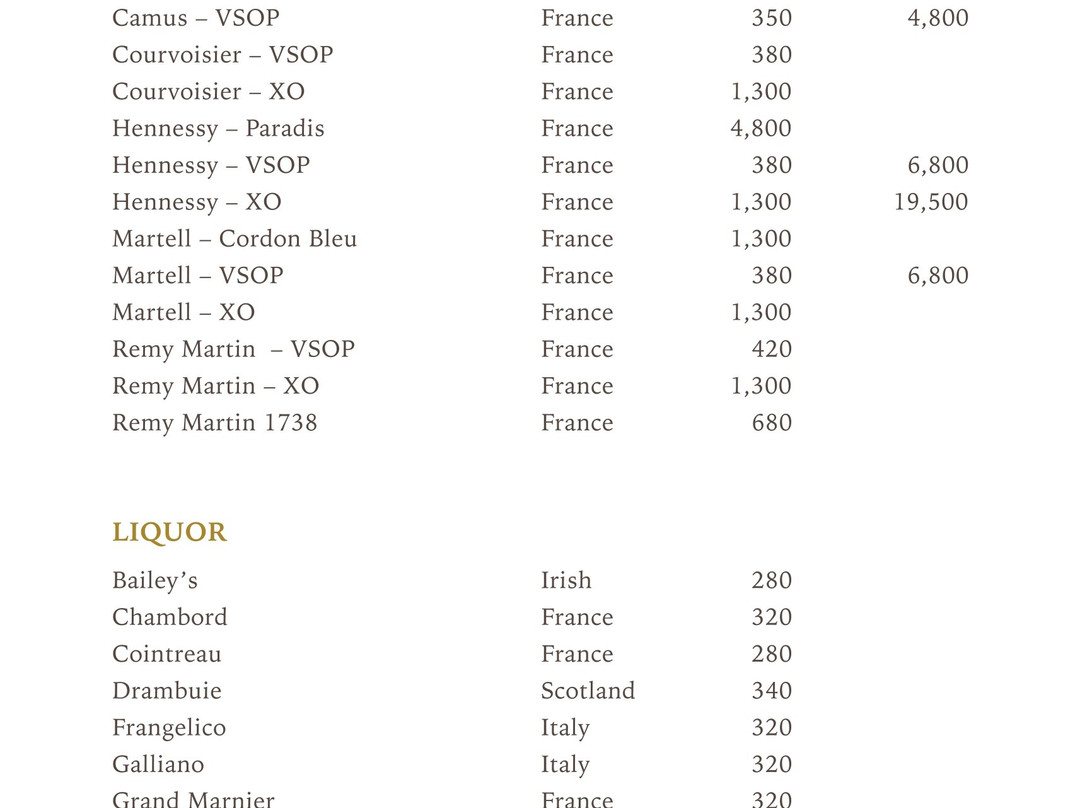
Task: Click the Drambuie liquor name
Action: pyautogui.click(x=167, y=691)
